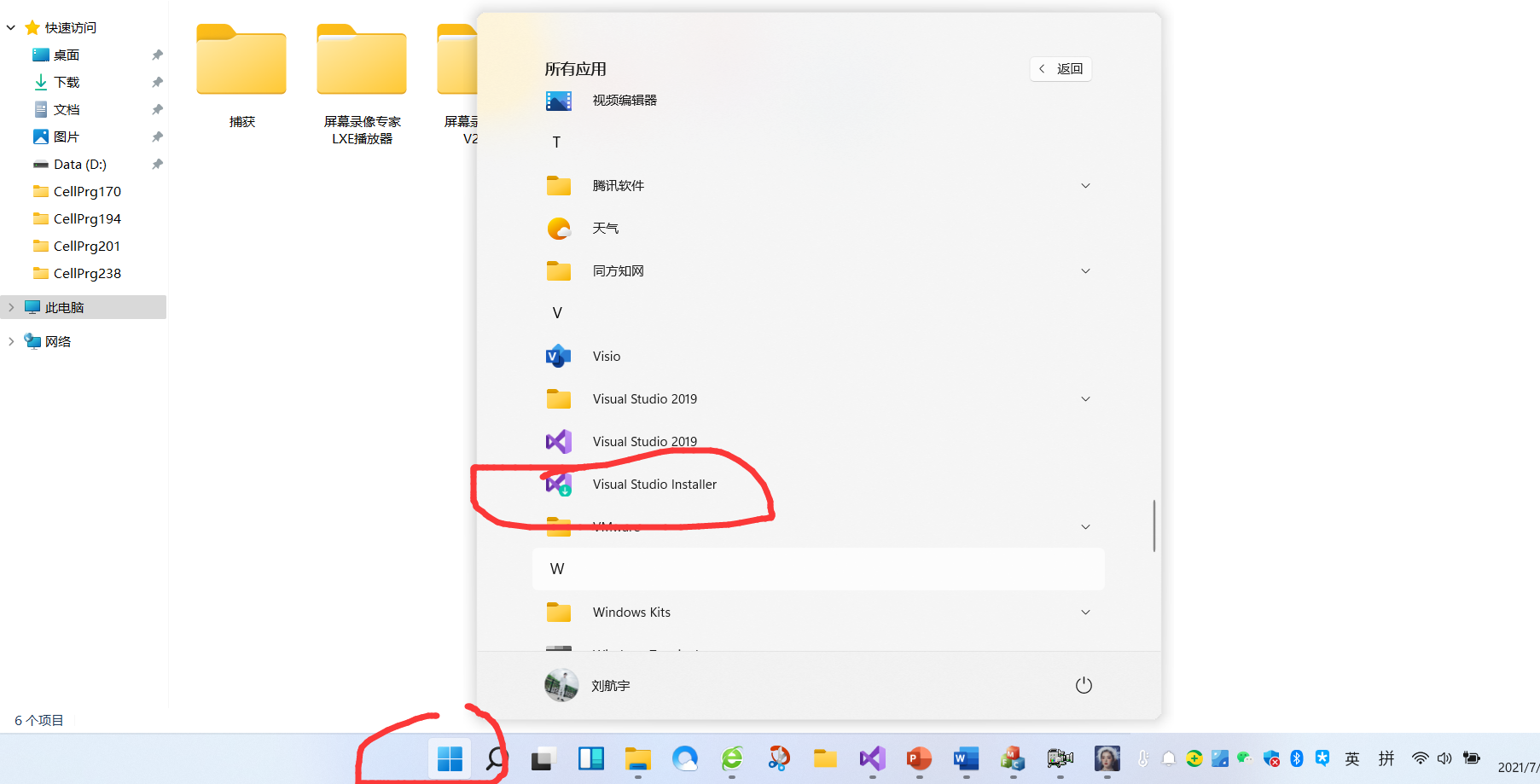Open the taskbar Search magnifier
The height and width of the screenshot is (784, 1540).
496,758
